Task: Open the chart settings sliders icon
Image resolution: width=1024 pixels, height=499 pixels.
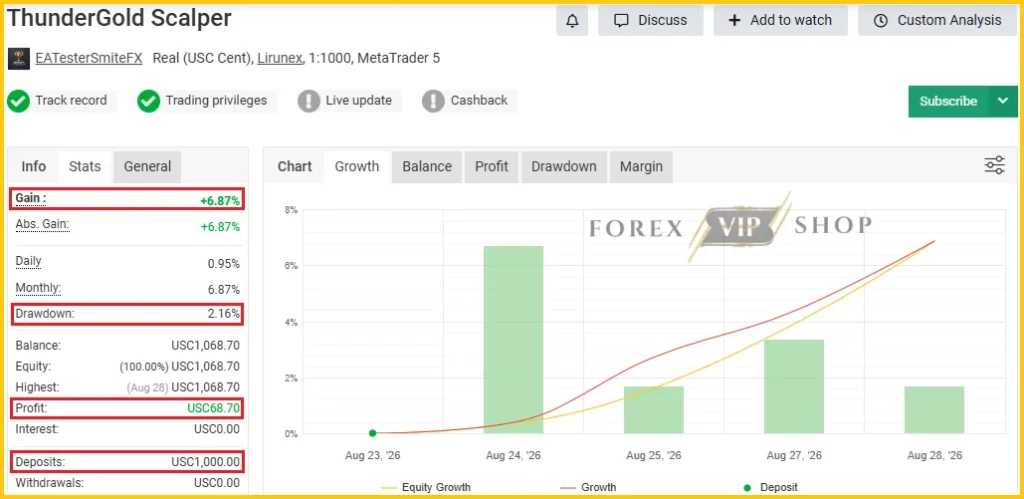Action: (x=994, y=165)
